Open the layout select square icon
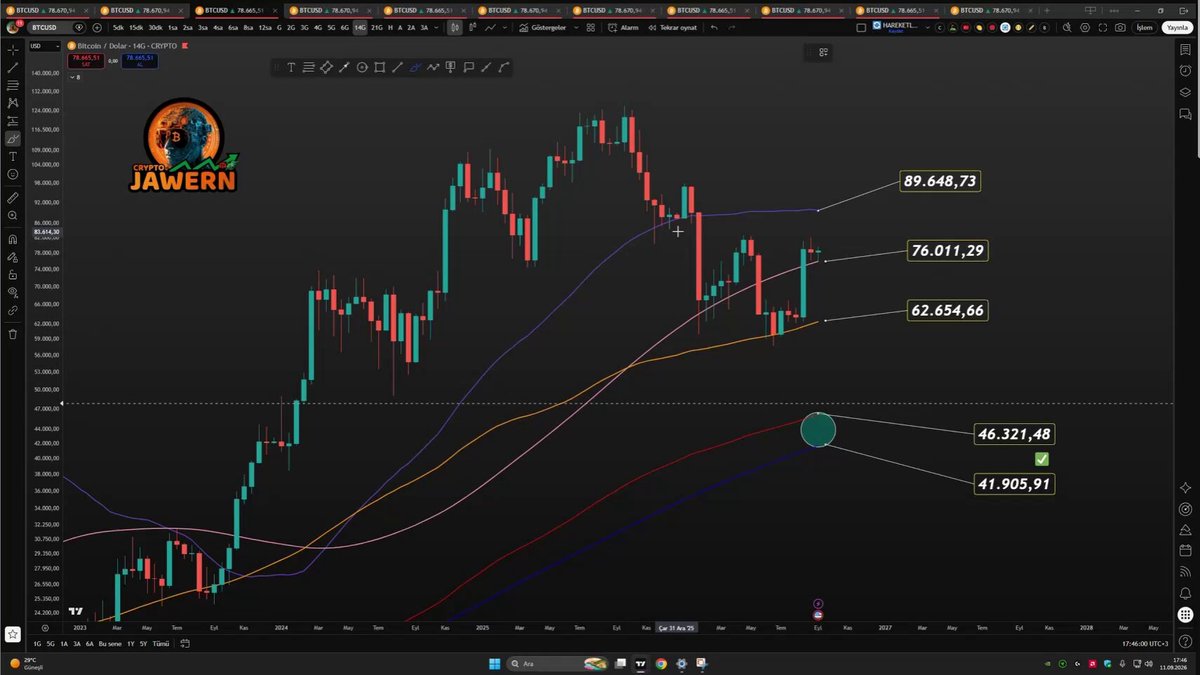The image size is (1200, 675). click(862, 28)
